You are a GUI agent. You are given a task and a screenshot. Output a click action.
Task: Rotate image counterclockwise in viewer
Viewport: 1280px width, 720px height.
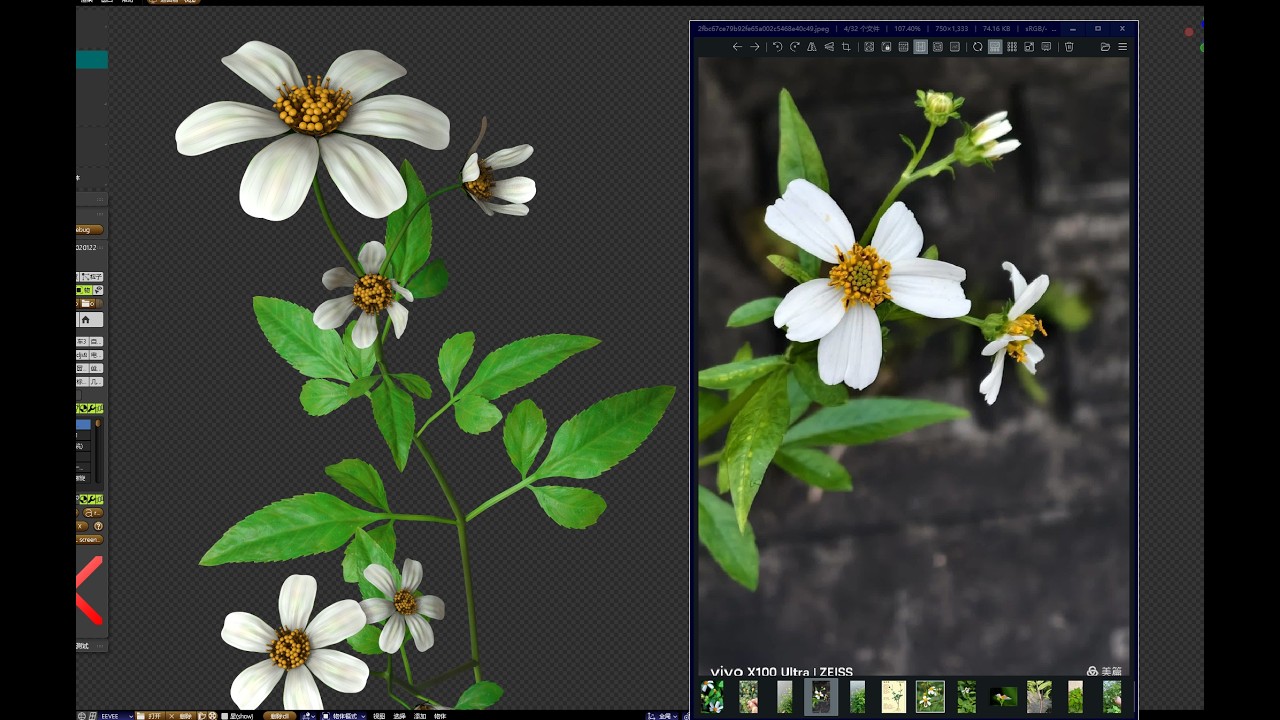tap(777, 47)
